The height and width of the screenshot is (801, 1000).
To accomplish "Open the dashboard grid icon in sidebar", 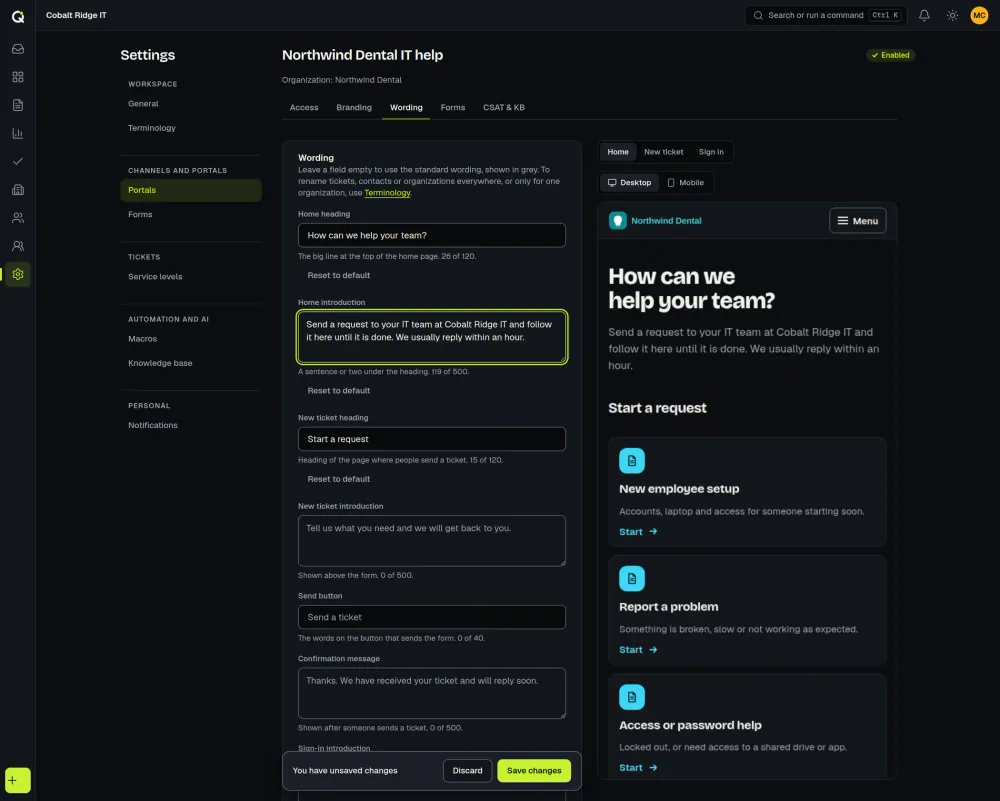I will [x=18, y=77].
